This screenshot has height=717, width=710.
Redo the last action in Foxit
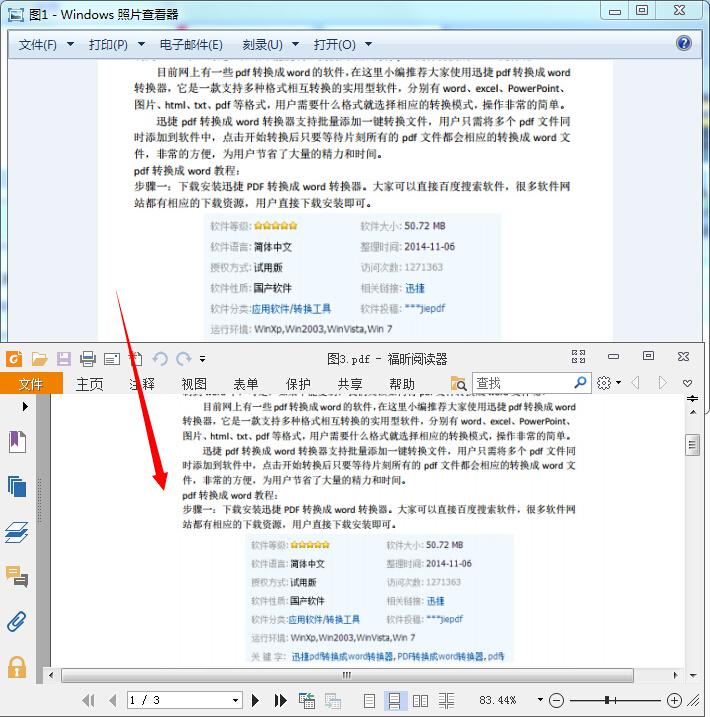point(184,359)
